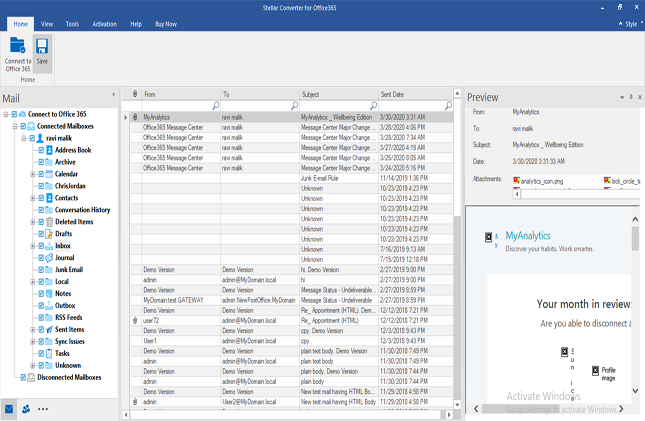Click the three-dots more options icon

point(43,408)
